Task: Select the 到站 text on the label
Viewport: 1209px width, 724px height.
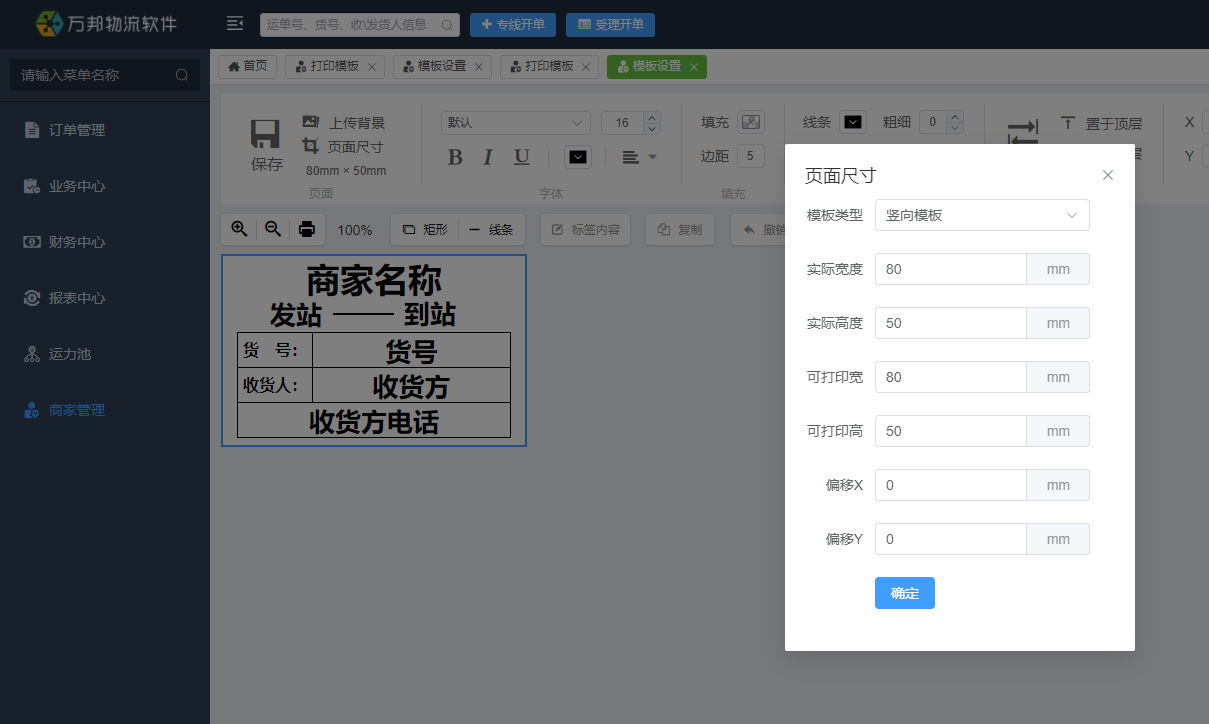Action: click(430, 316)
